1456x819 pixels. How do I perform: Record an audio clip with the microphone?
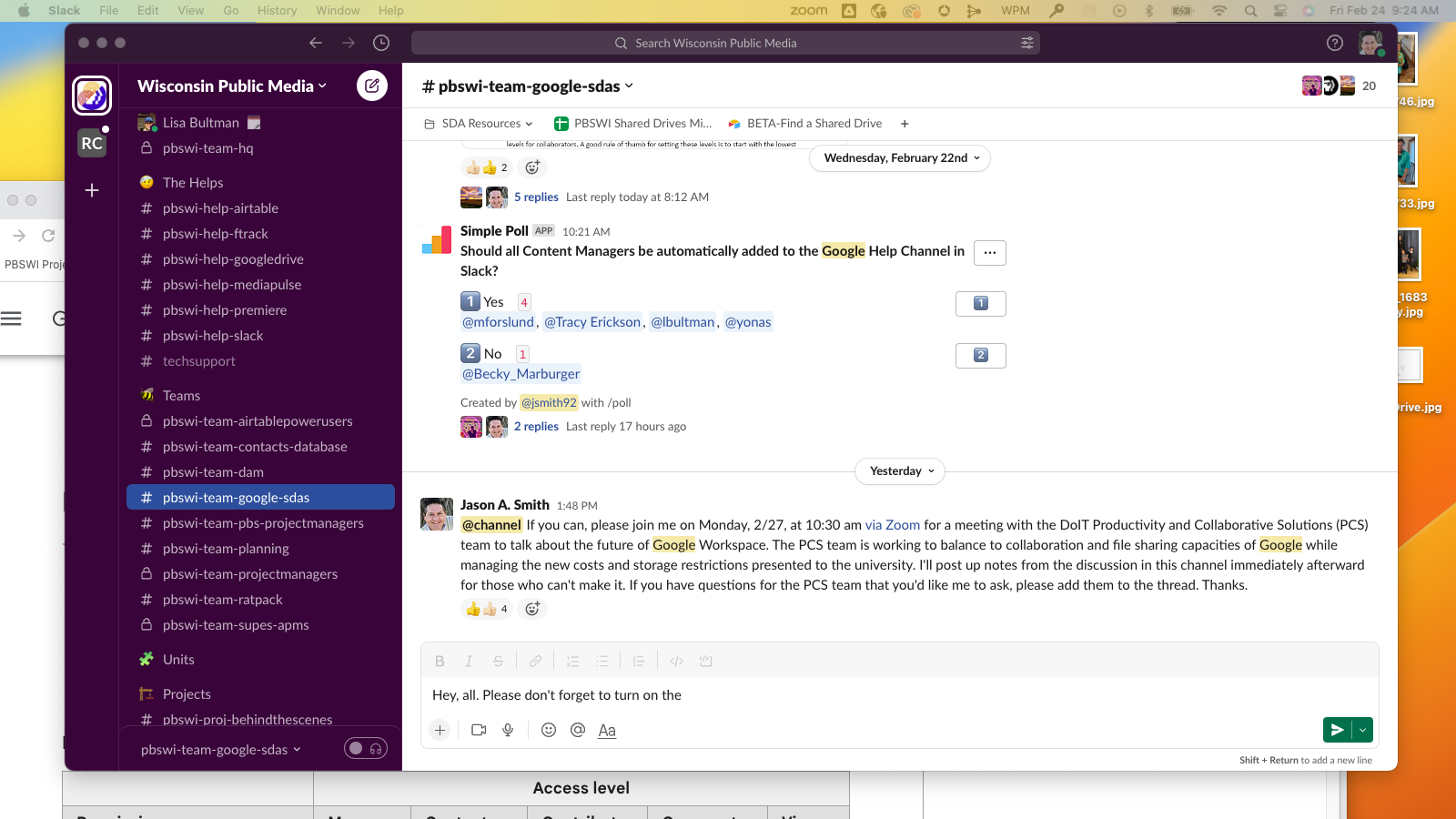point(508,730)
